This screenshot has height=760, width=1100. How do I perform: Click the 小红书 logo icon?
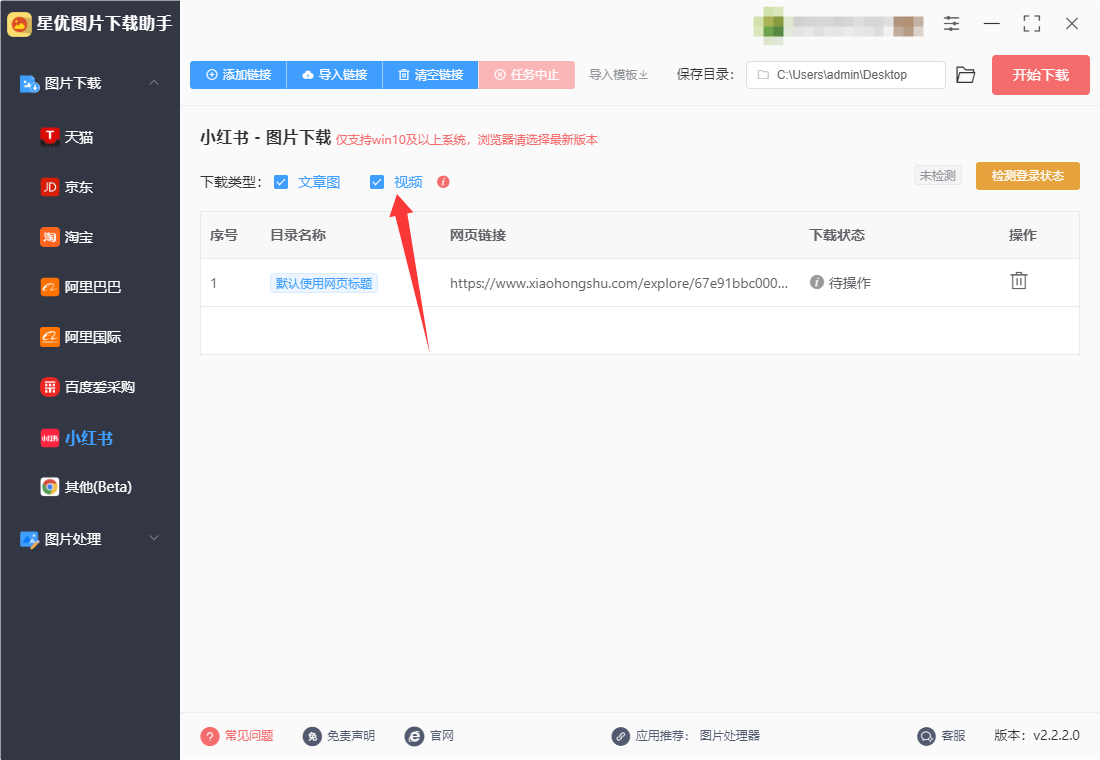[x=49, y=438]
